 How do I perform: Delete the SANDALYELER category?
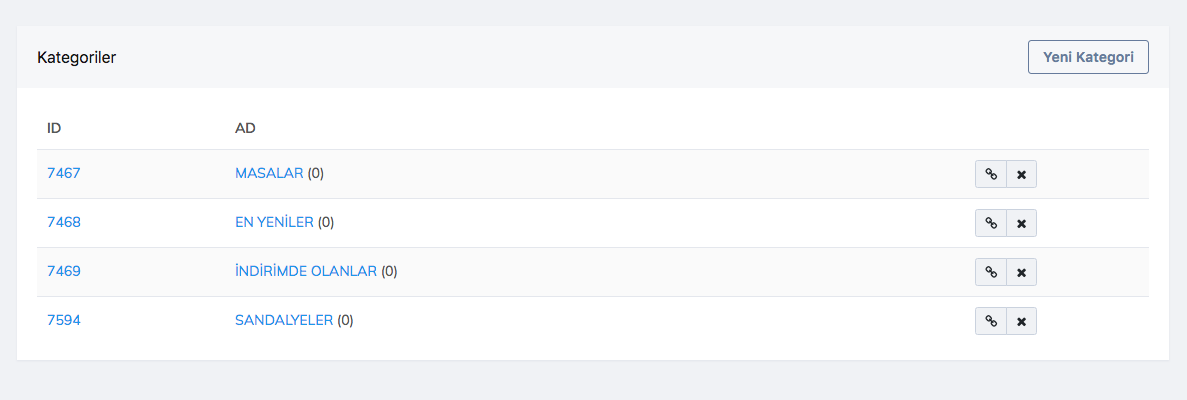tap(1021, 321)
